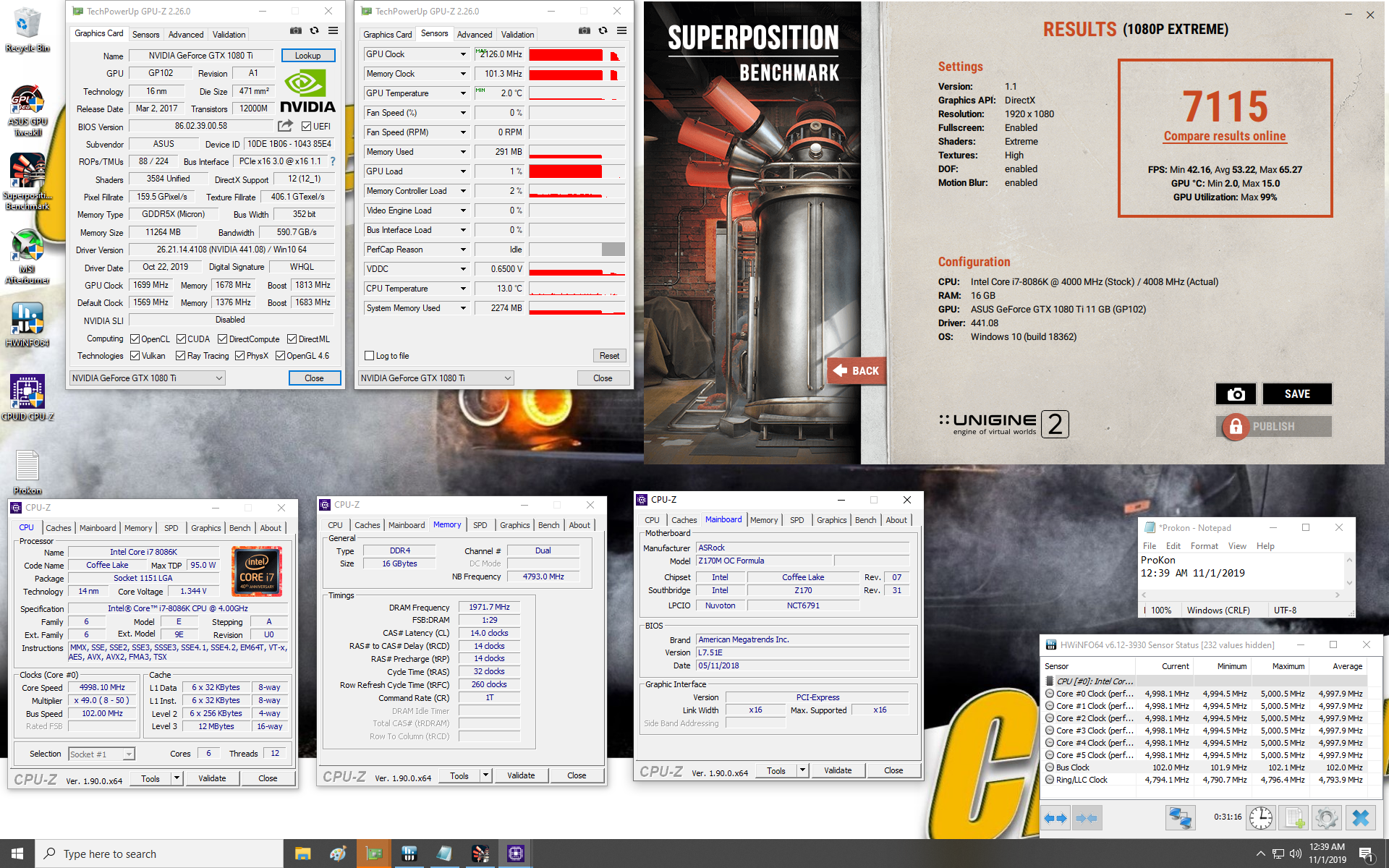Open the MSI Afterburner desktop shortcut
Screen dimensions: 1389x868
tap(27, 256)
